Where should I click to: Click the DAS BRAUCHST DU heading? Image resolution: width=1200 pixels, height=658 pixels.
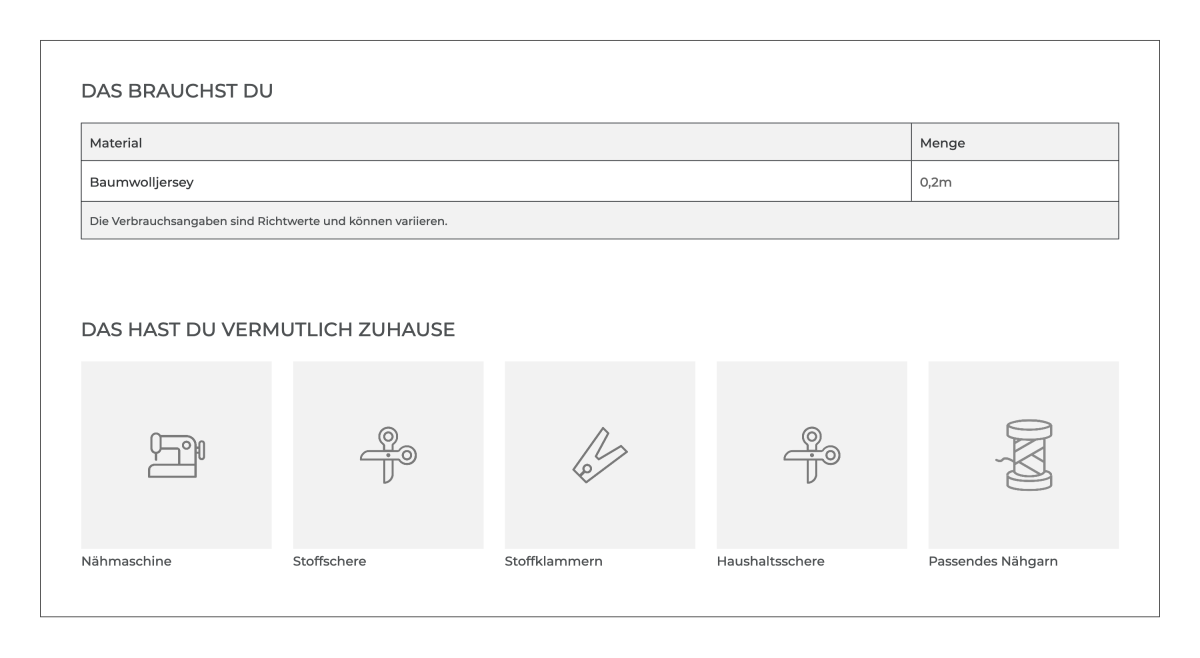(x=177, y=91)
